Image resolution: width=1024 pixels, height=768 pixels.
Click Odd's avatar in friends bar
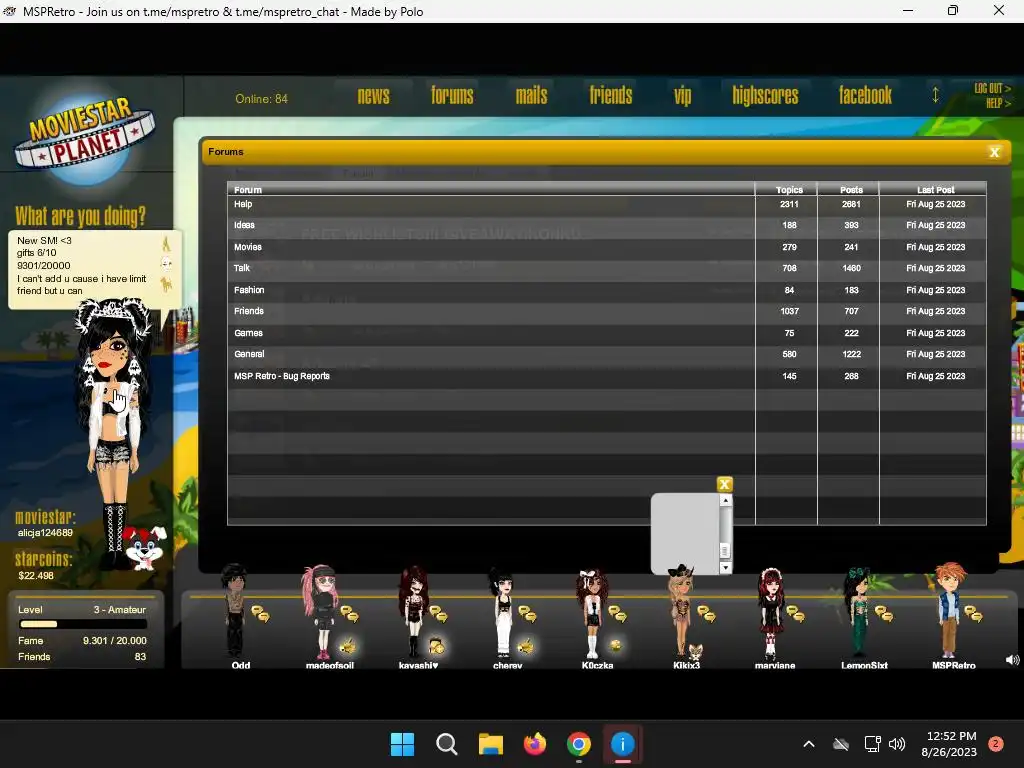pyautogui.click(x=234, y=611)
